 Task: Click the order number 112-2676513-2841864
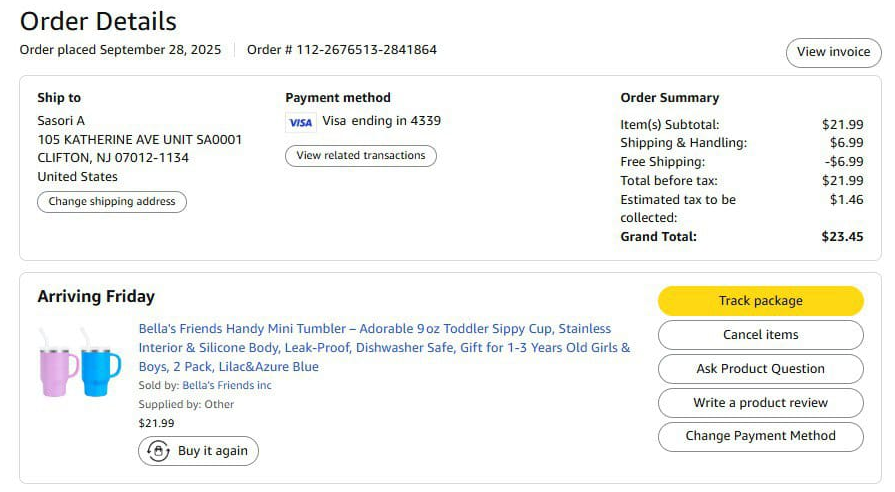pos(366,50)
